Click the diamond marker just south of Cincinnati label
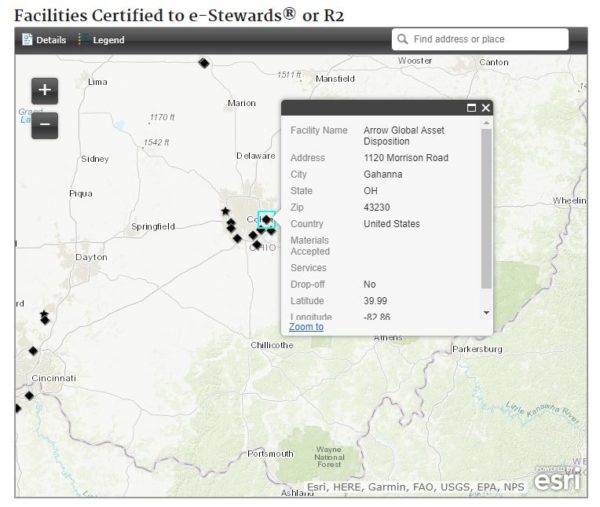 coord(29,395)
